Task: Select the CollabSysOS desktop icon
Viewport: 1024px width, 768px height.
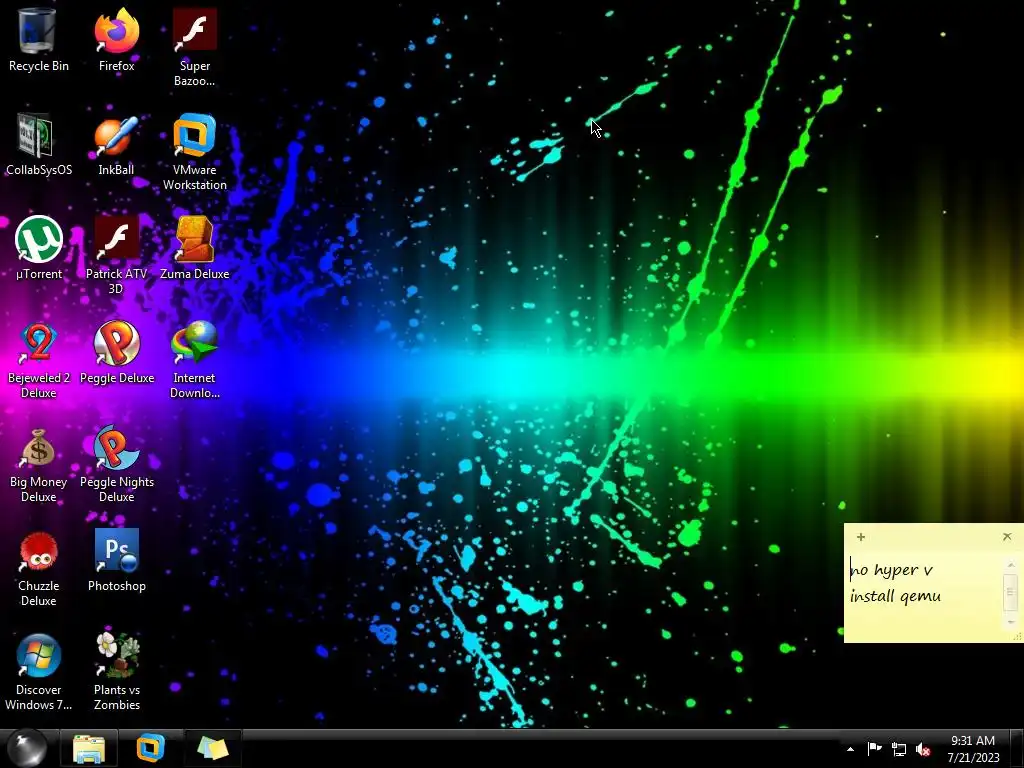Action: pos(38,145)
